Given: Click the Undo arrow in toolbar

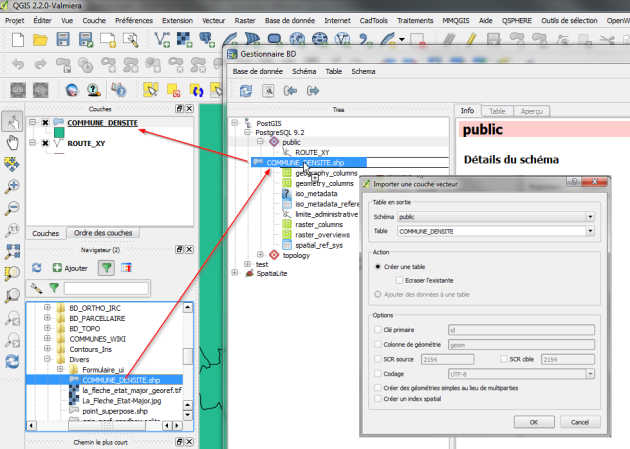Looking at the screenshot, I should click(18, 64).
